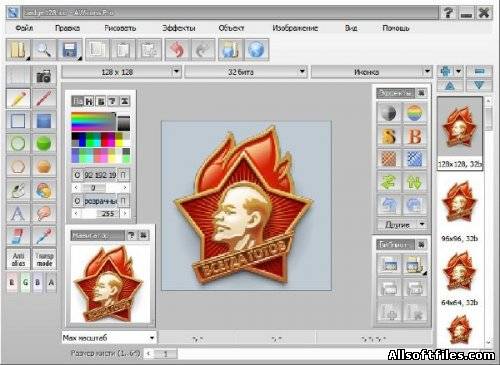Open the Макс масштаб zoom dropdown
This screenshot has height=365, width=500.
109,338
